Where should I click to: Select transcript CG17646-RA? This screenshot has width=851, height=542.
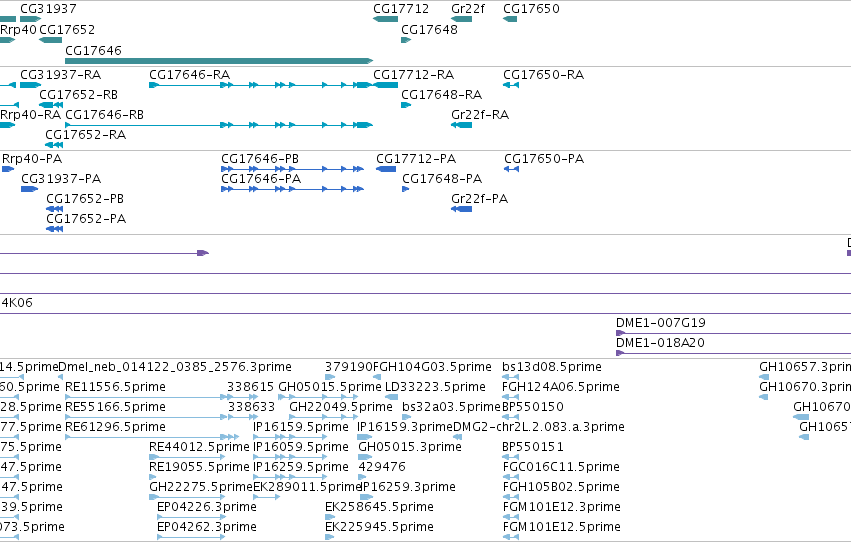(x=261, y=85)
